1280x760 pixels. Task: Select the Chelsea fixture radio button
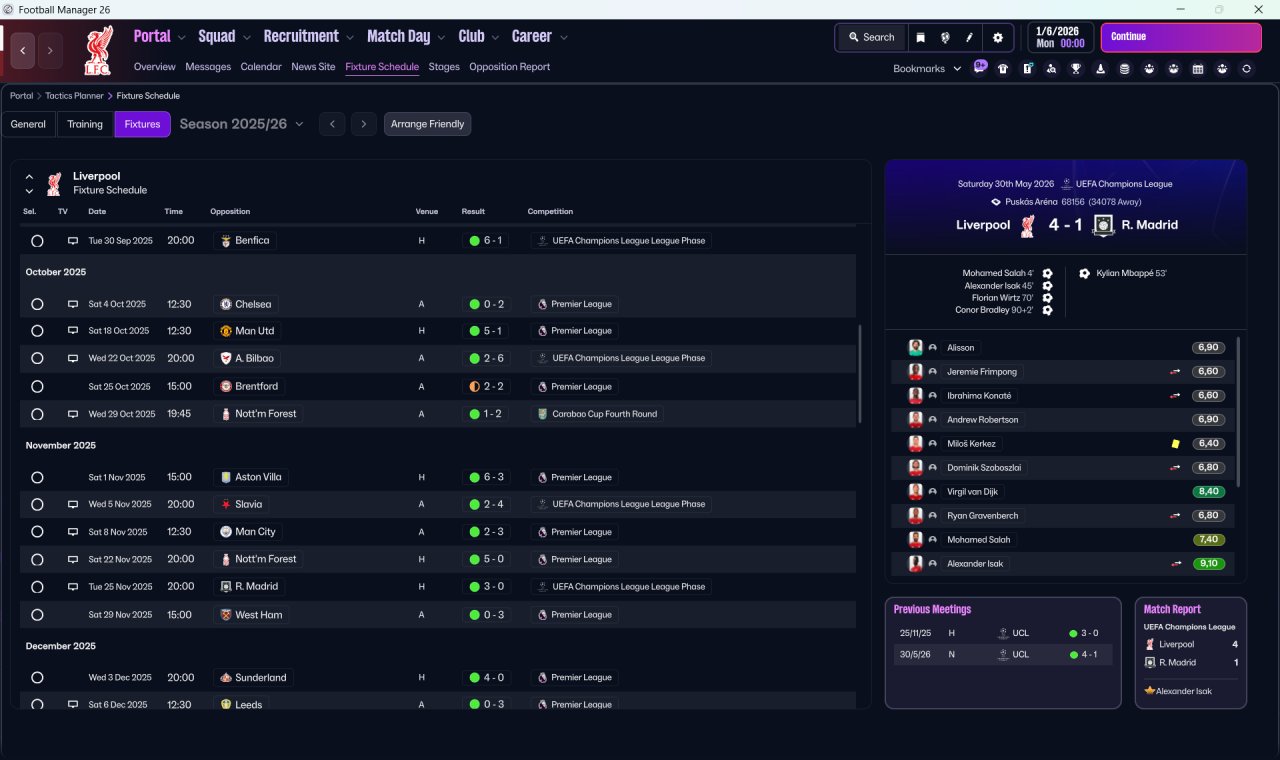[x=37, y=304]
